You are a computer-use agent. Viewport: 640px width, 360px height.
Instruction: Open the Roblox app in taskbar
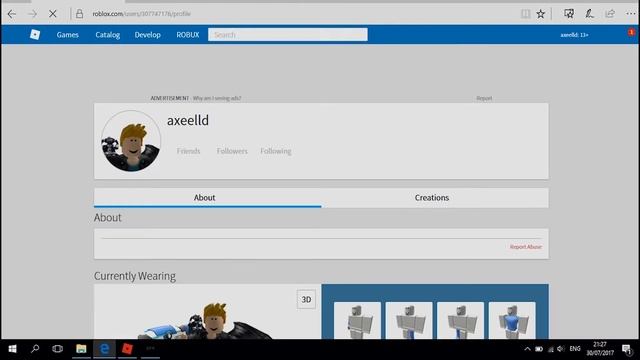point(127,349)
